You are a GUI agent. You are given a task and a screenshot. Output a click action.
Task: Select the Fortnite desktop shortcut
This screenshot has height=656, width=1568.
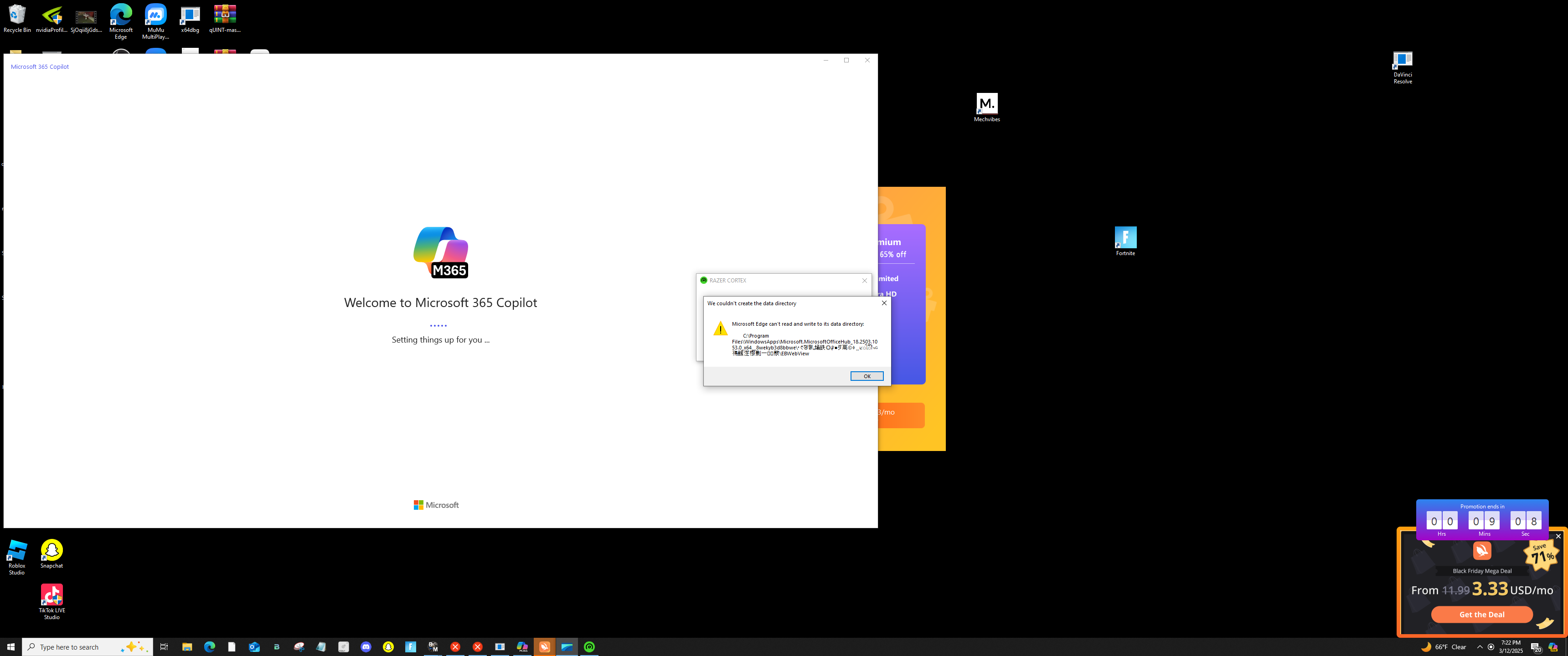point(1125,241)
